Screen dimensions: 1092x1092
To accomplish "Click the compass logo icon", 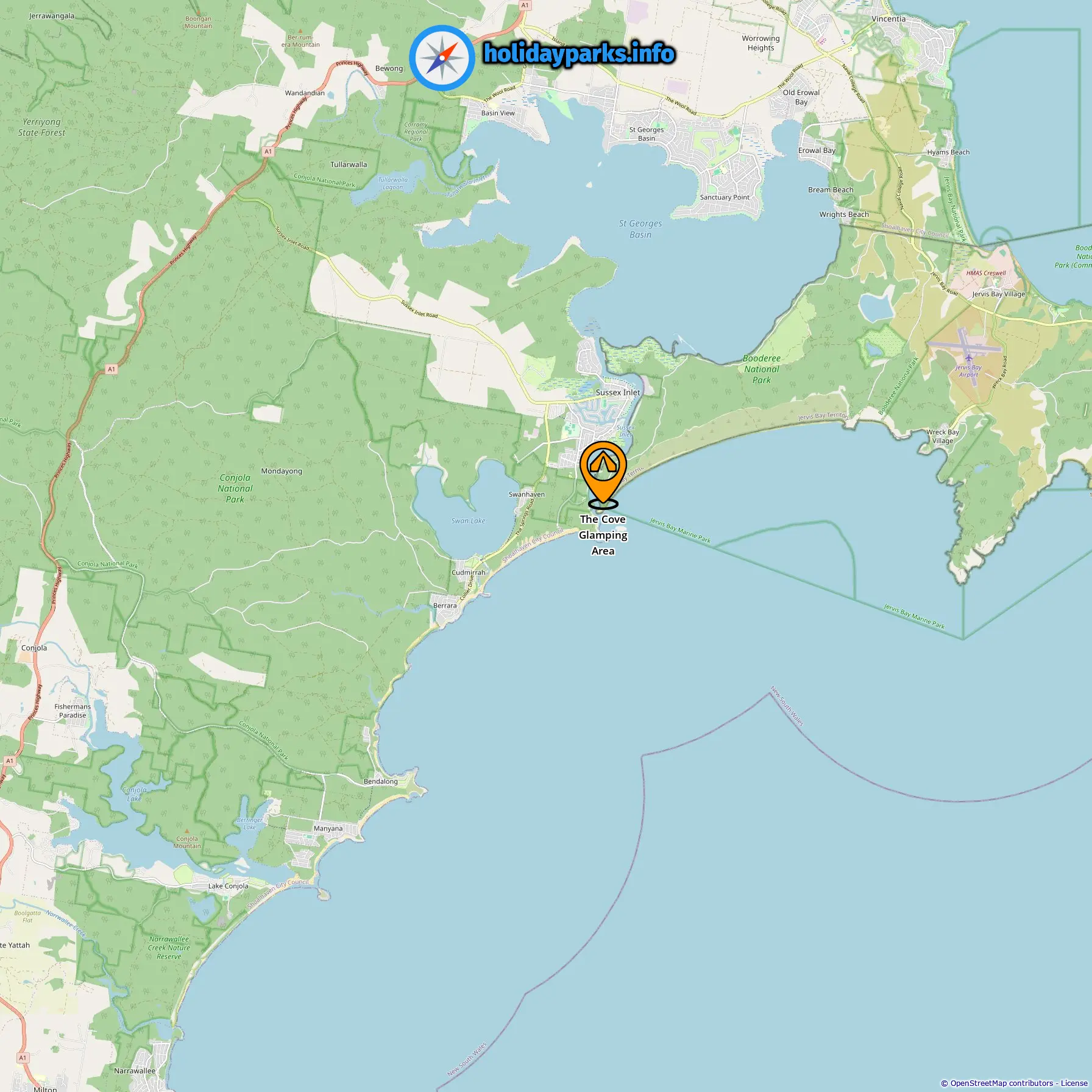I will click(x=442, y=58).
